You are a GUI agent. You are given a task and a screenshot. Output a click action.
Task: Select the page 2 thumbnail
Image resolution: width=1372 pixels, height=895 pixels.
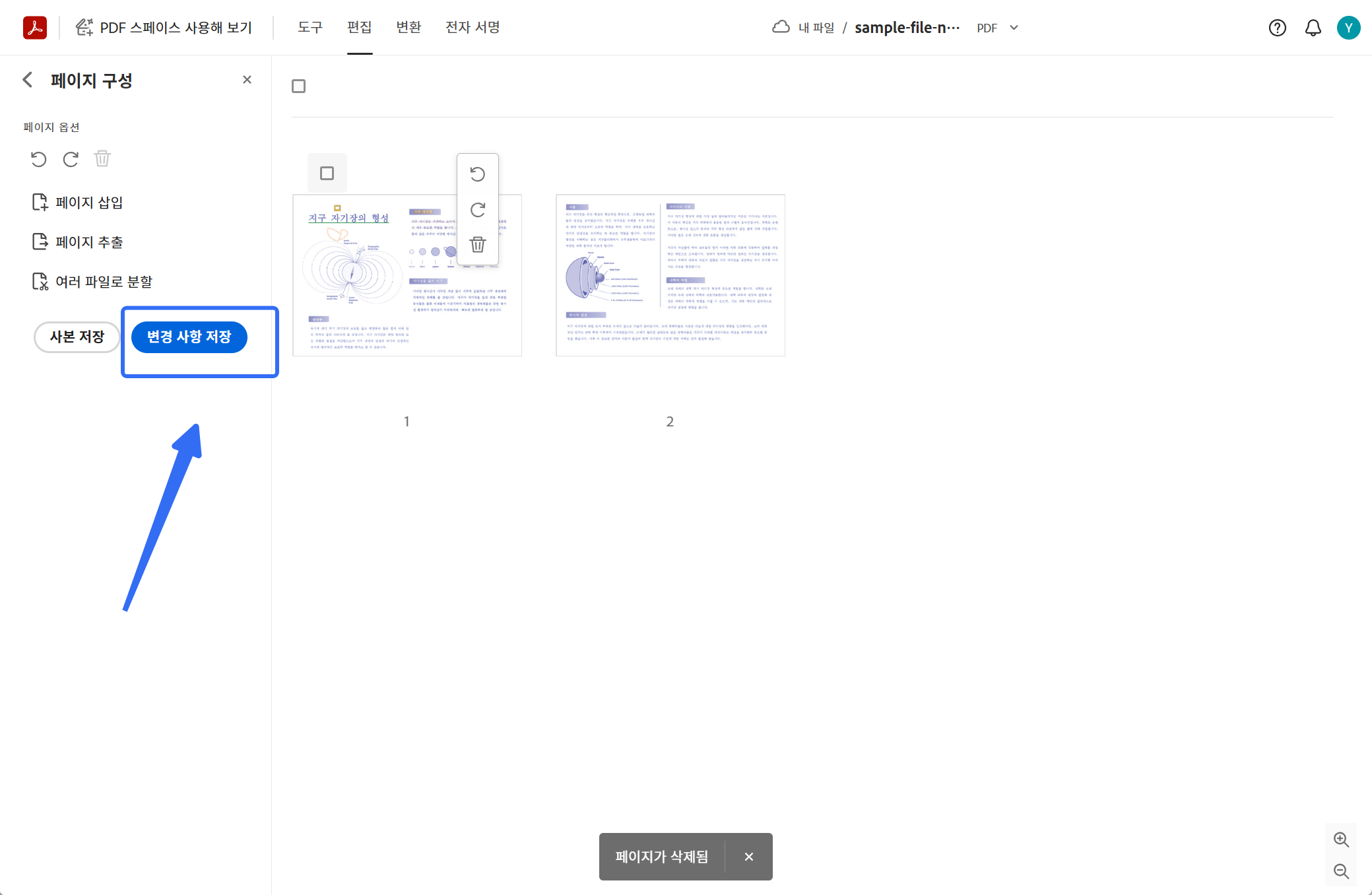(x=670, y=275)
